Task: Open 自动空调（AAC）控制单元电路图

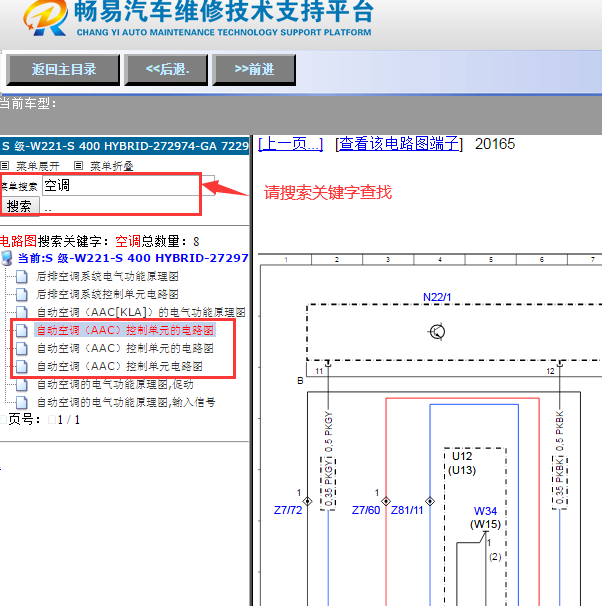Action: (120, 366)
